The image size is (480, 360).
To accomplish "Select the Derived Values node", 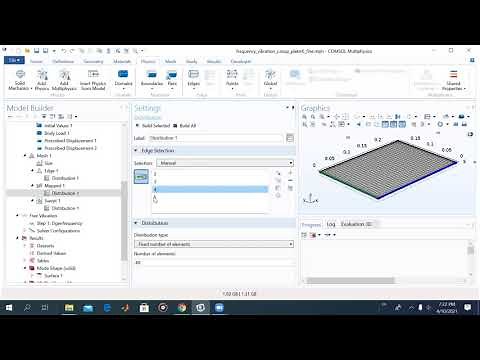I will click(x=51, y=253).
